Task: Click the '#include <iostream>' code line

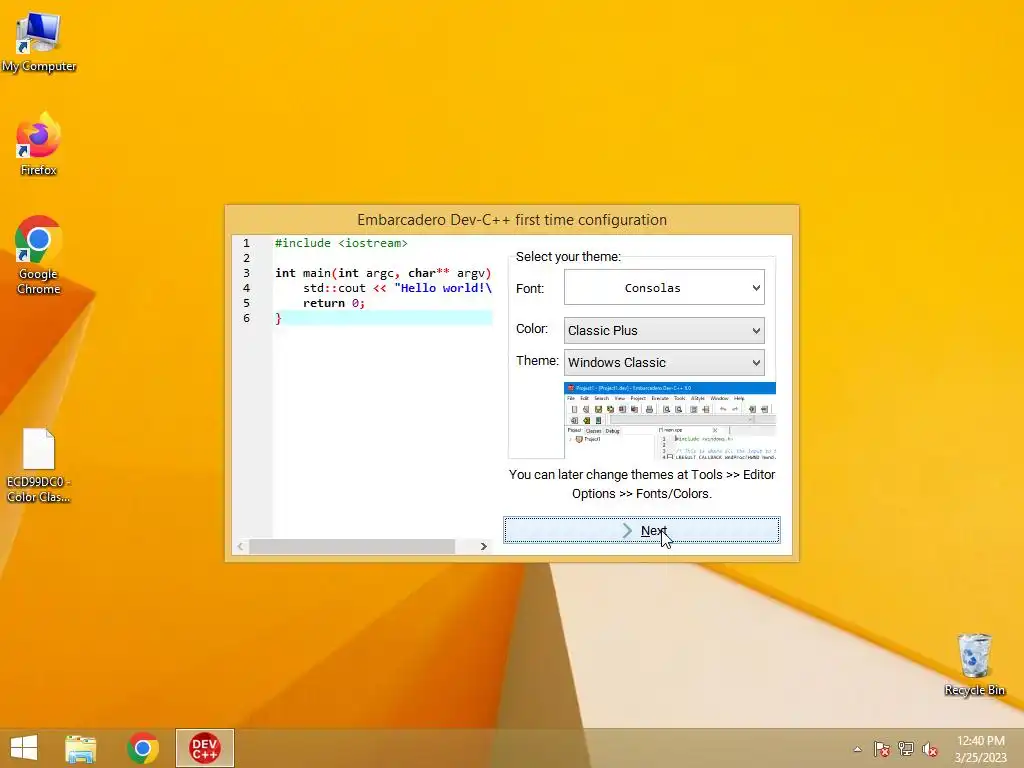Action: [341, 243]
